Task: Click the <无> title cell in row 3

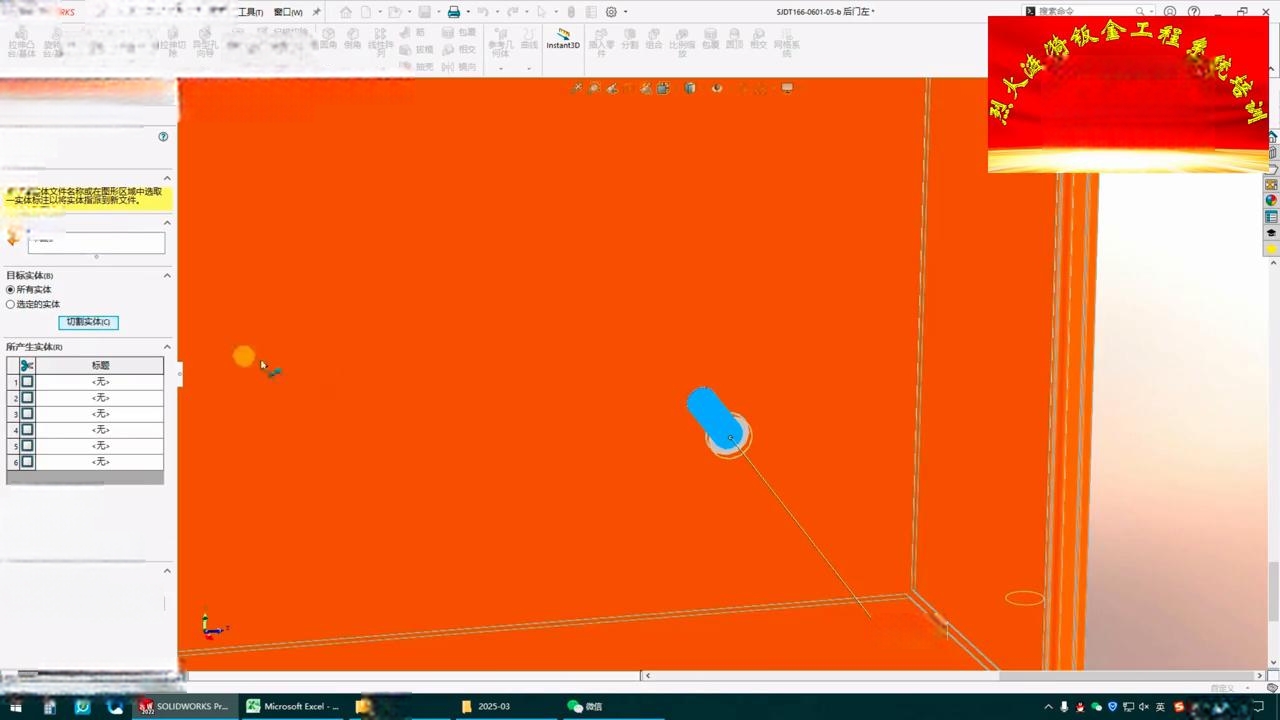Action: click(x=100, y=414)
